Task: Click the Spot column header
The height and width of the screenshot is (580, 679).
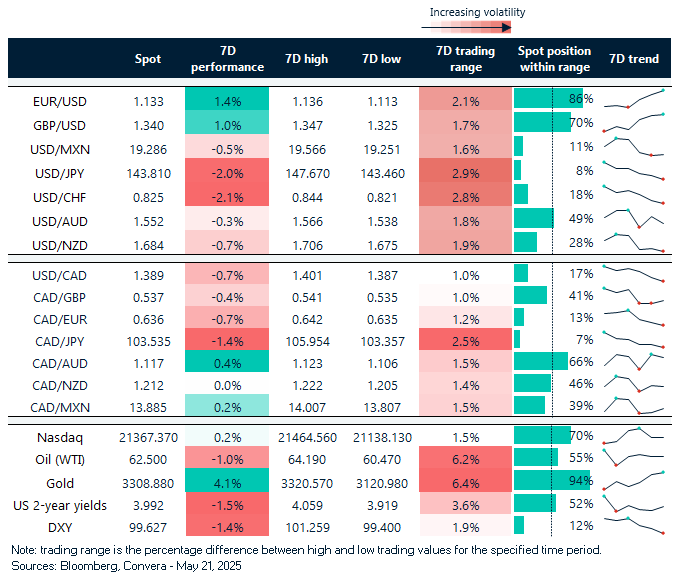Action: (x=148, y=59)
